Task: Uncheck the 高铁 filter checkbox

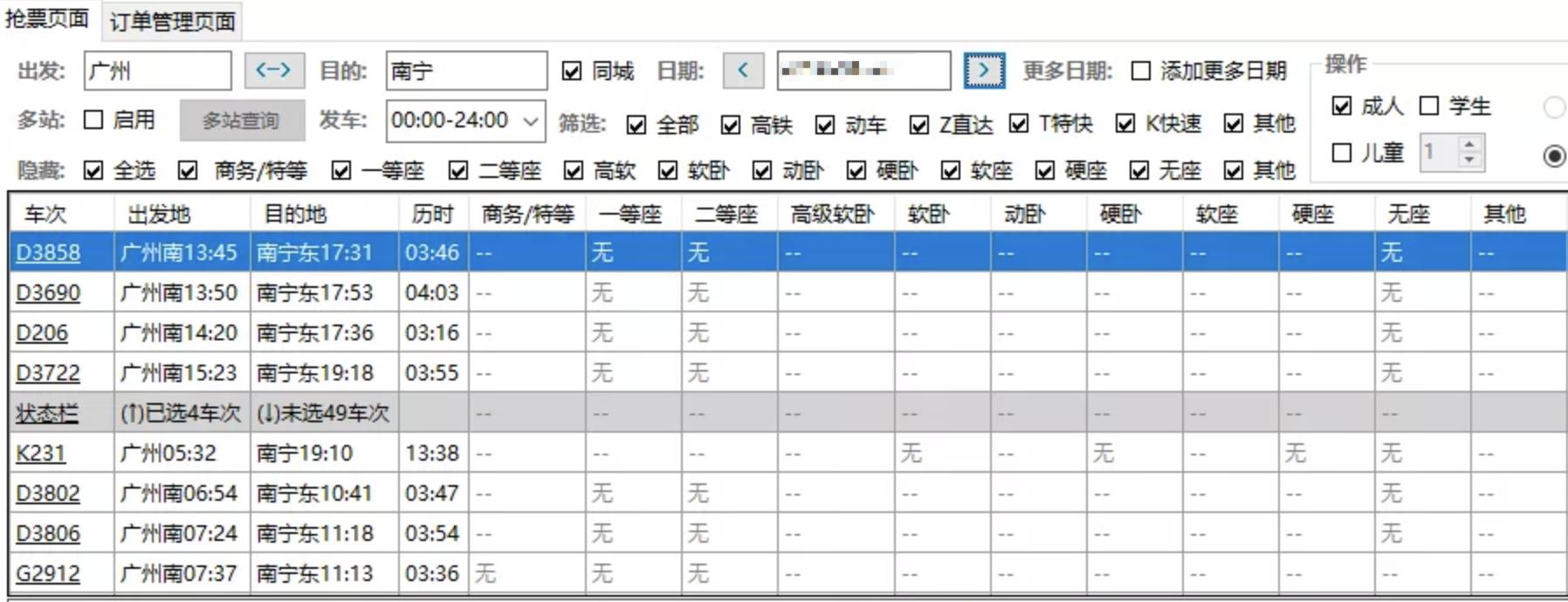Action: coord(731,125)
